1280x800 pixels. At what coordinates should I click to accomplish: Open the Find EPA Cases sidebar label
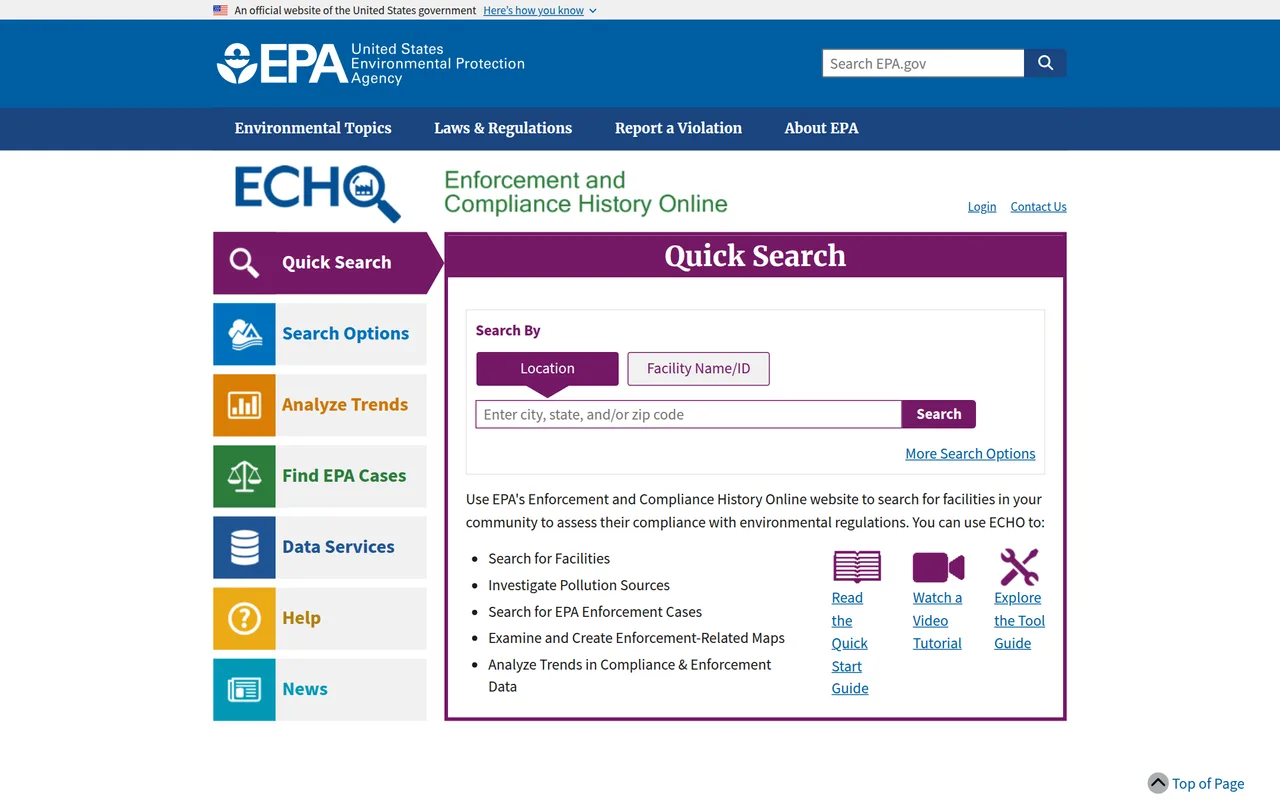click(344, 476)
